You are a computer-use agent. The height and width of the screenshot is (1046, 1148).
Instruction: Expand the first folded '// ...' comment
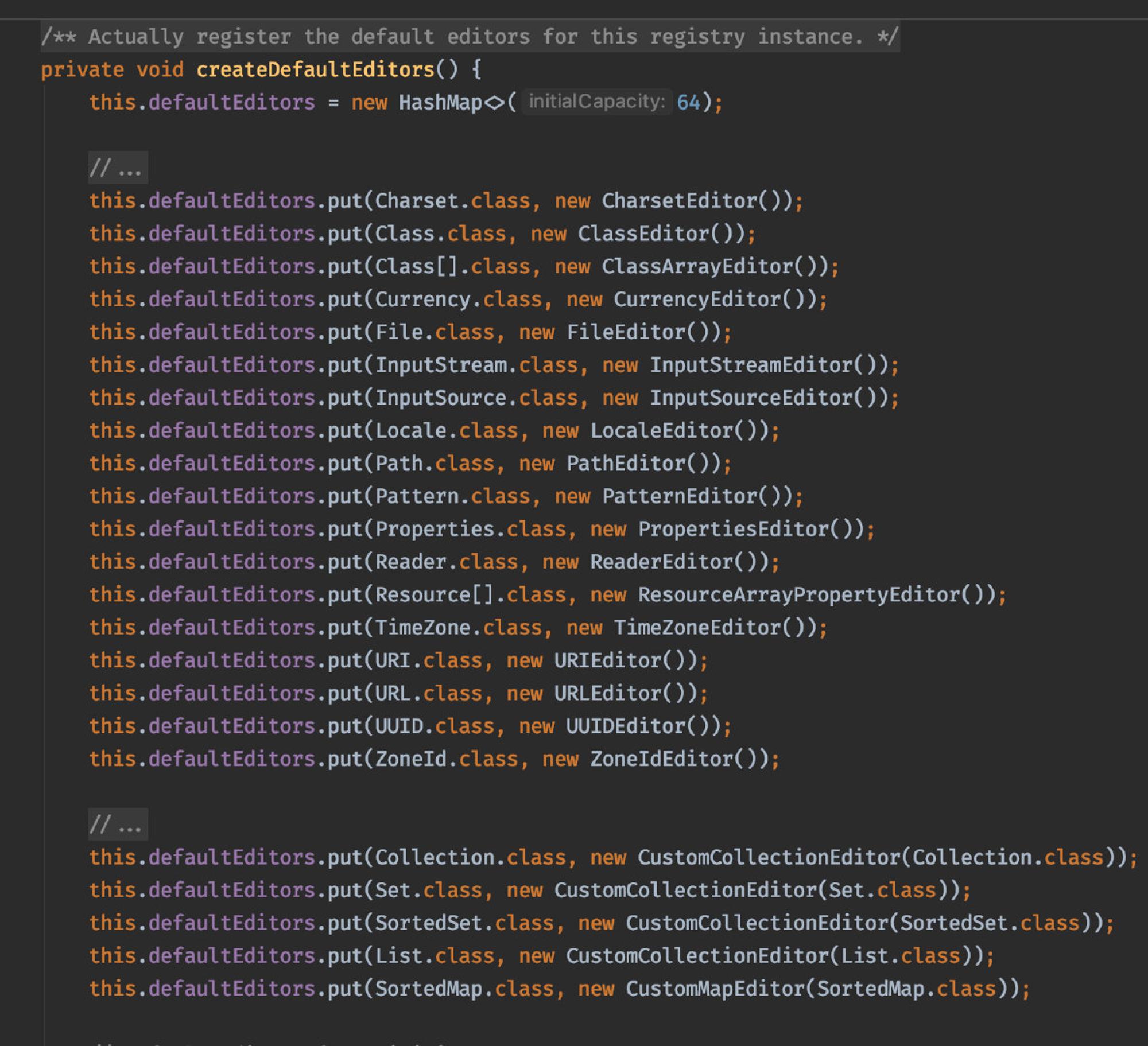[118, 168]
